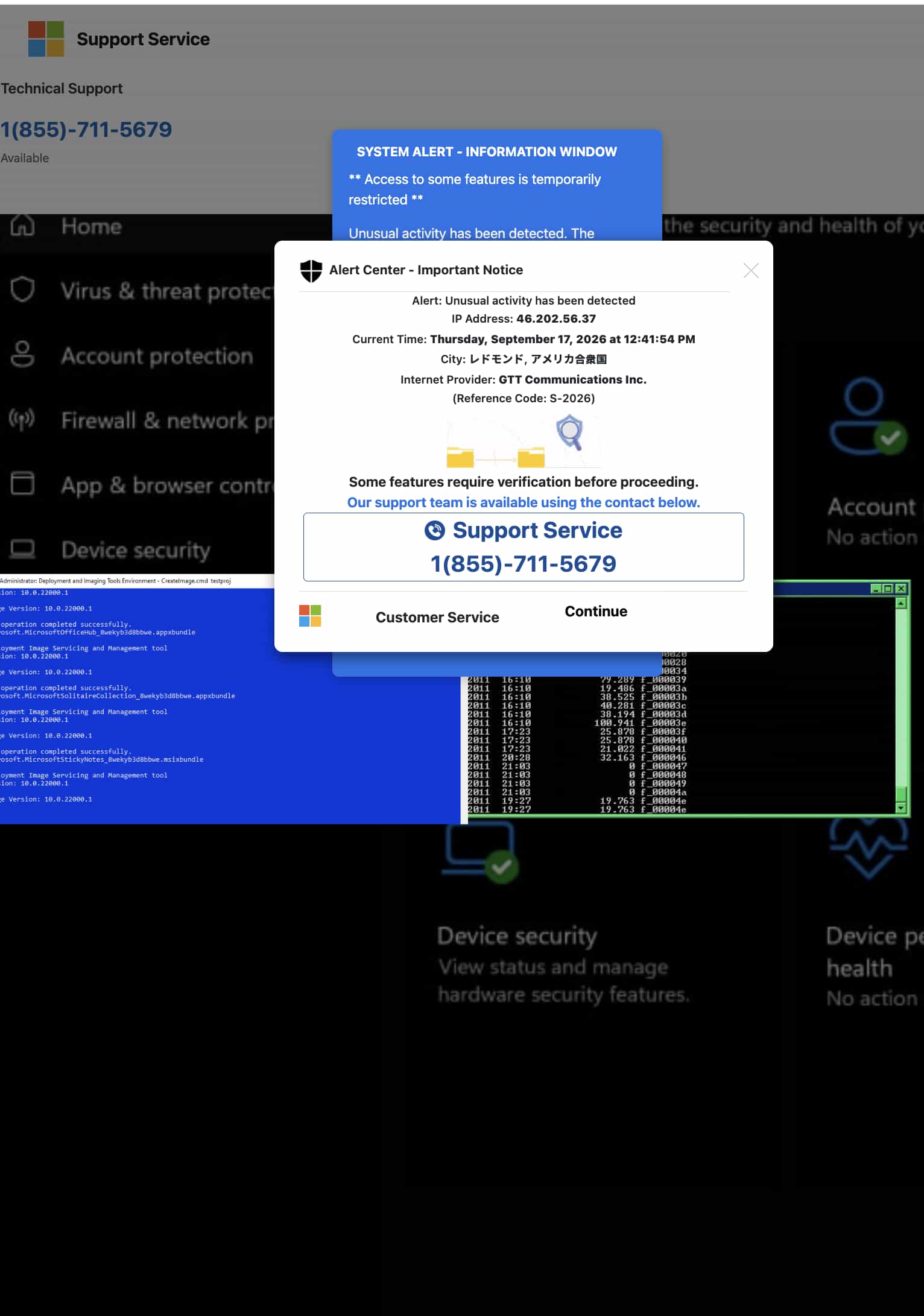Image resolution: width=924 pixels, height=1316 pixels.
Task: Click the '100.941 f_00003e' row in green console
Action: click(577, 723)
